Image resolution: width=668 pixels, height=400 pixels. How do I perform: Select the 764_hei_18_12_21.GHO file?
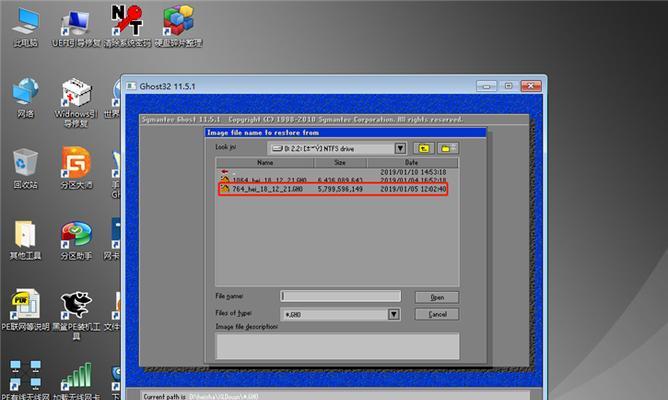tap(333, 189)
